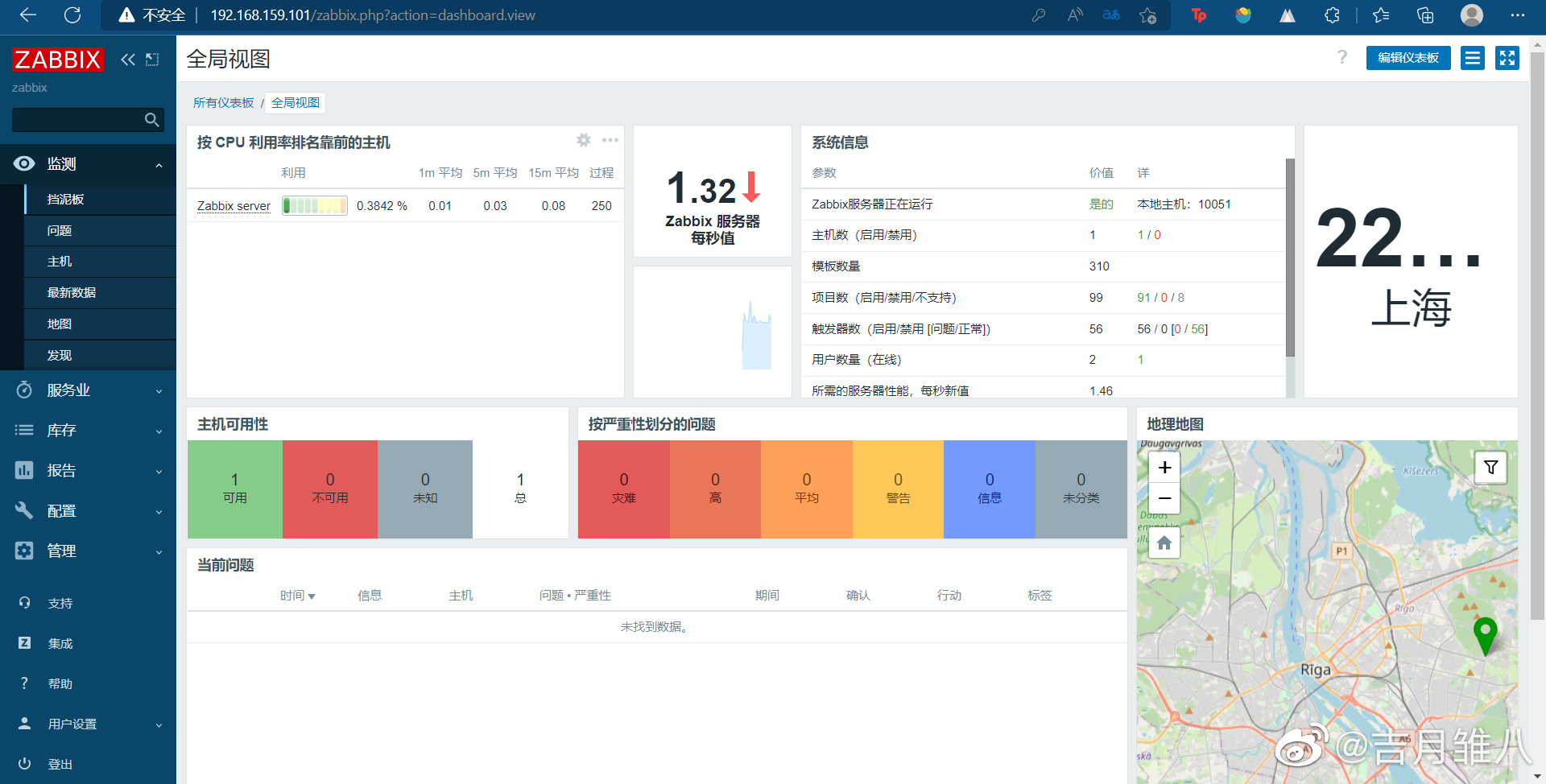Click the green map marker pin

[x=1485, y=635]
